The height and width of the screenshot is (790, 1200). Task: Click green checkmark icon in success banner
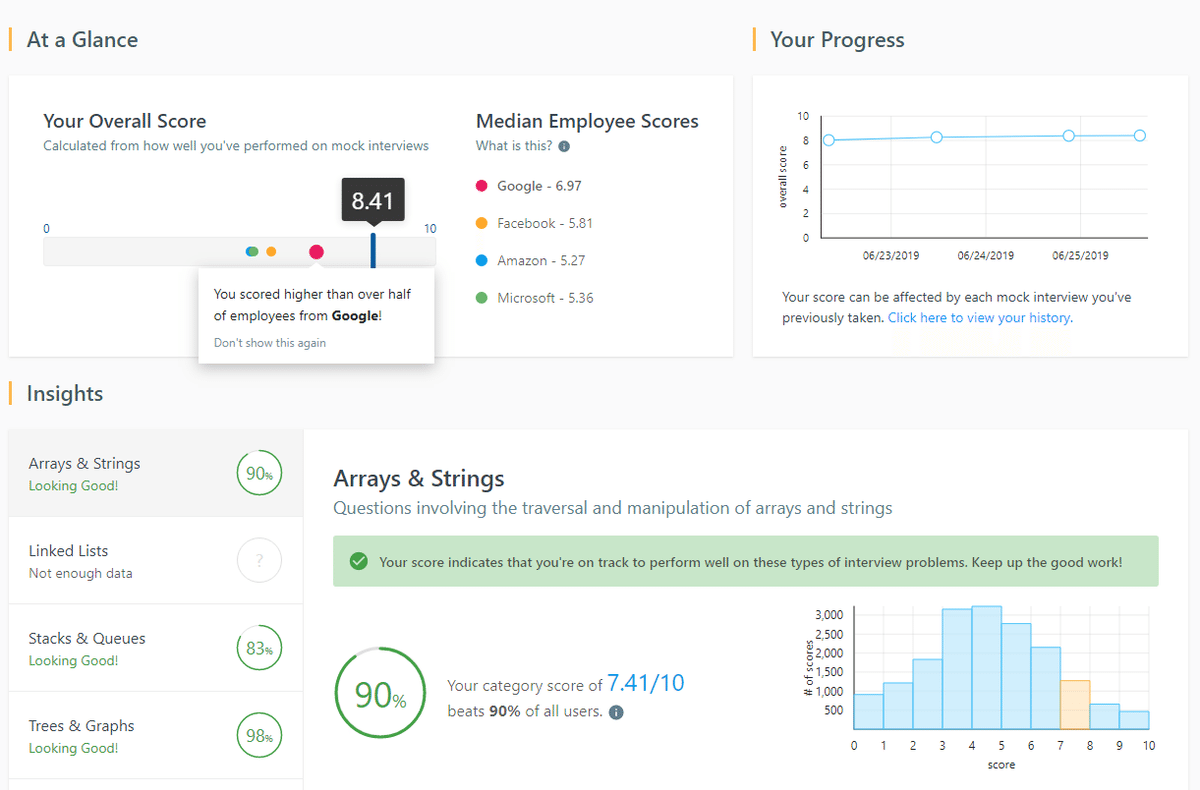(358, 562)
